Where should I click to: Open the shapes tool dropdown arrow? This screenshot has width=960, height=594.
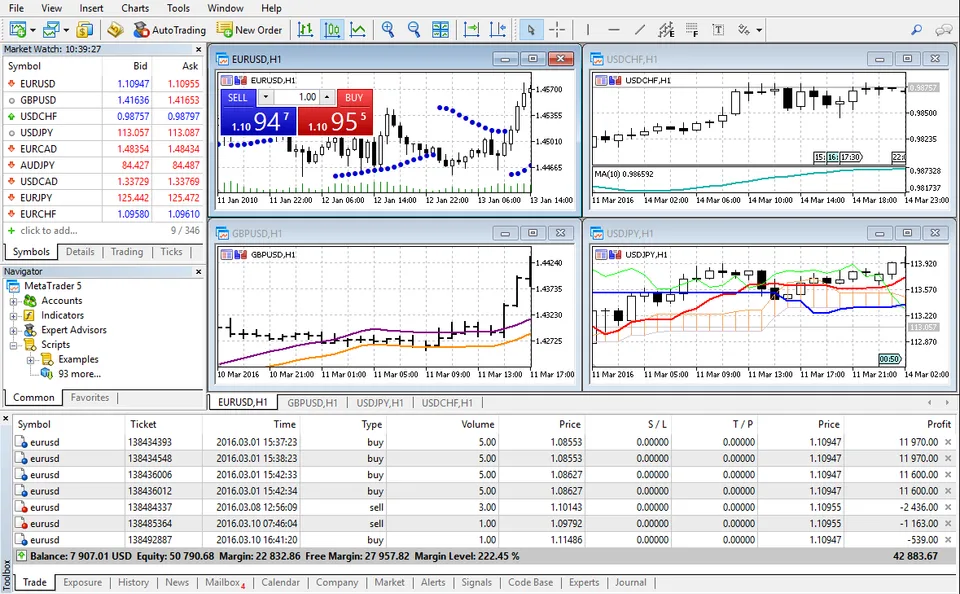(759, 29)
